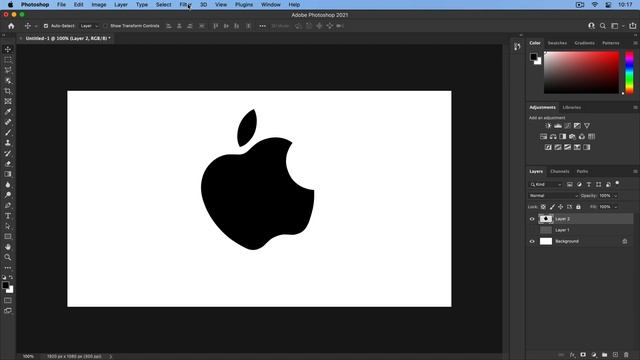Add a Brightness/Contrast adjustment
Viewport: 640px width, 360px height.
(548, 126)
